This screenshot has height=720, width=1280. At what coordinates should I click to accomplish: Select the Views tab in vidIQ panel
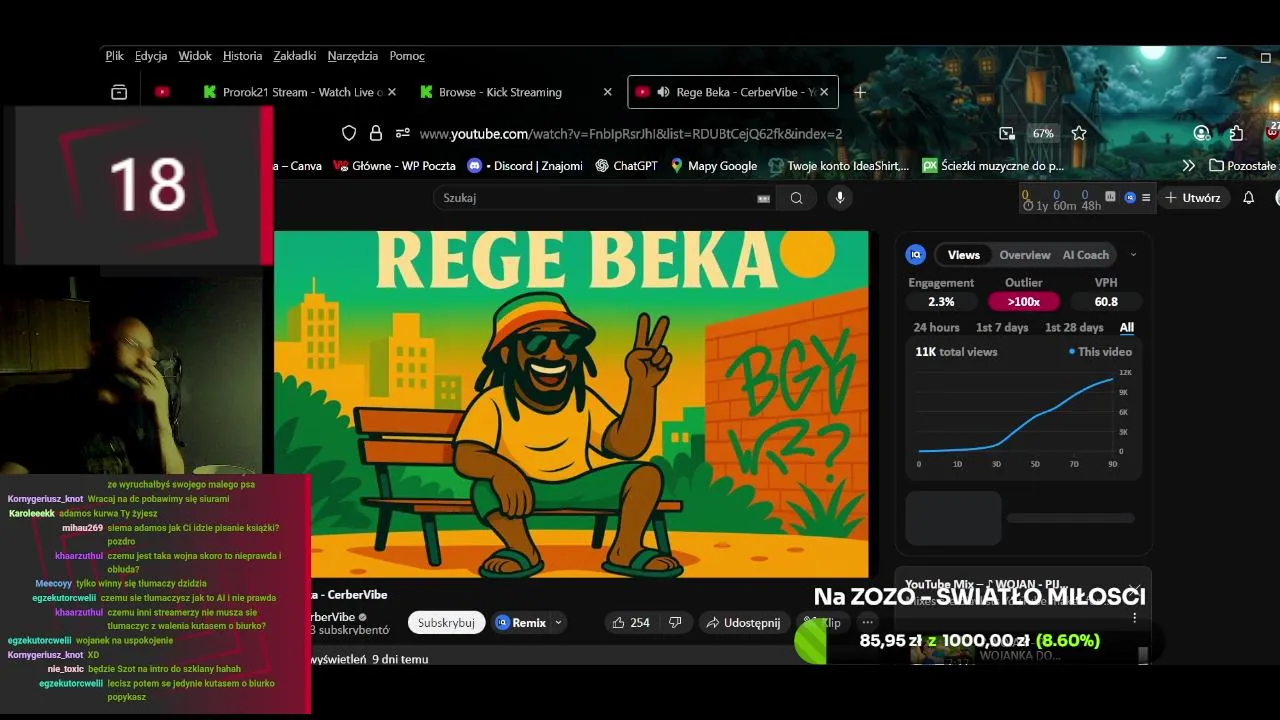[964, 255]
